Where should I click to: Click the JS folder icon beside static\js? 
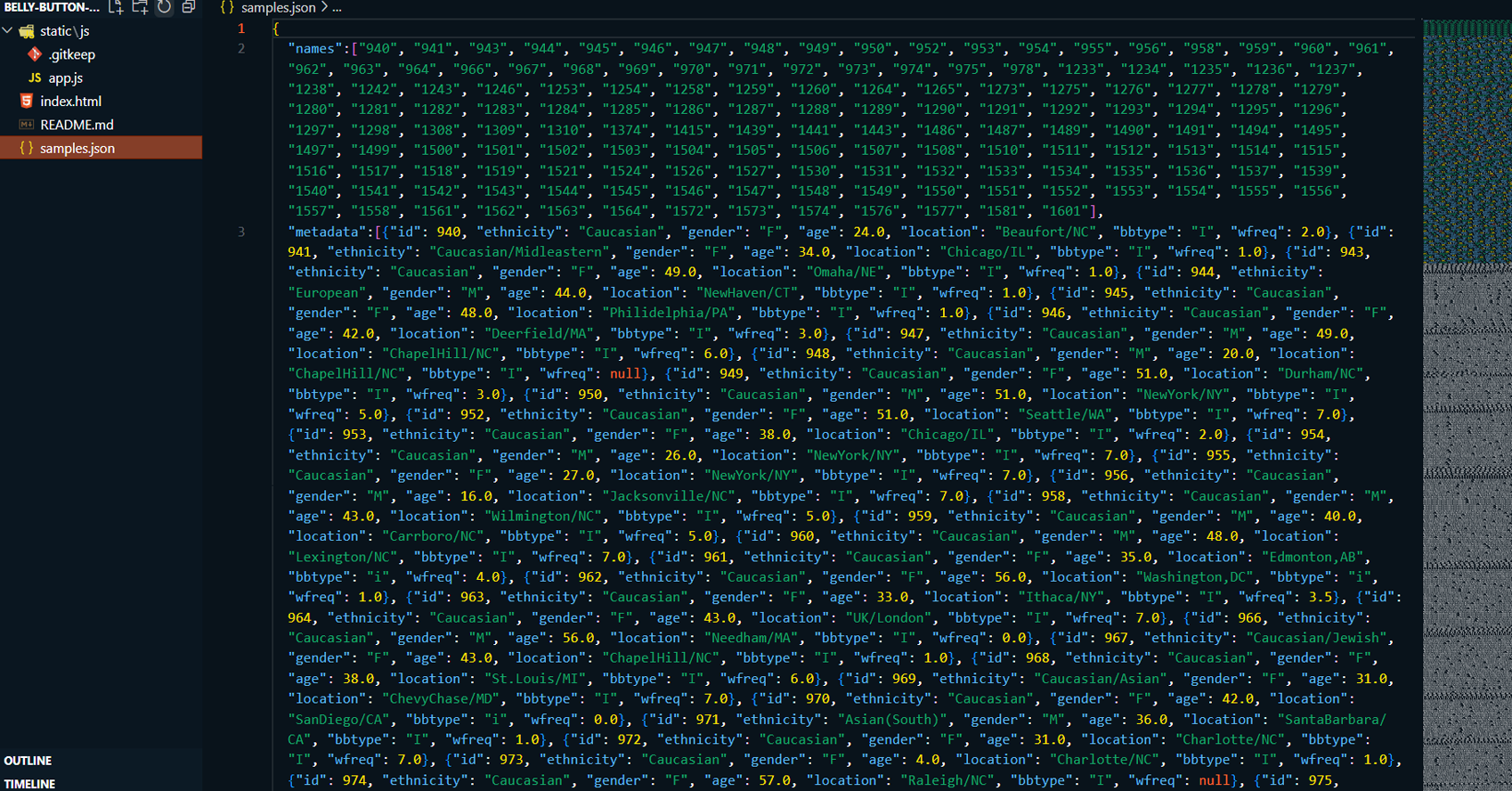coord(27,31)
